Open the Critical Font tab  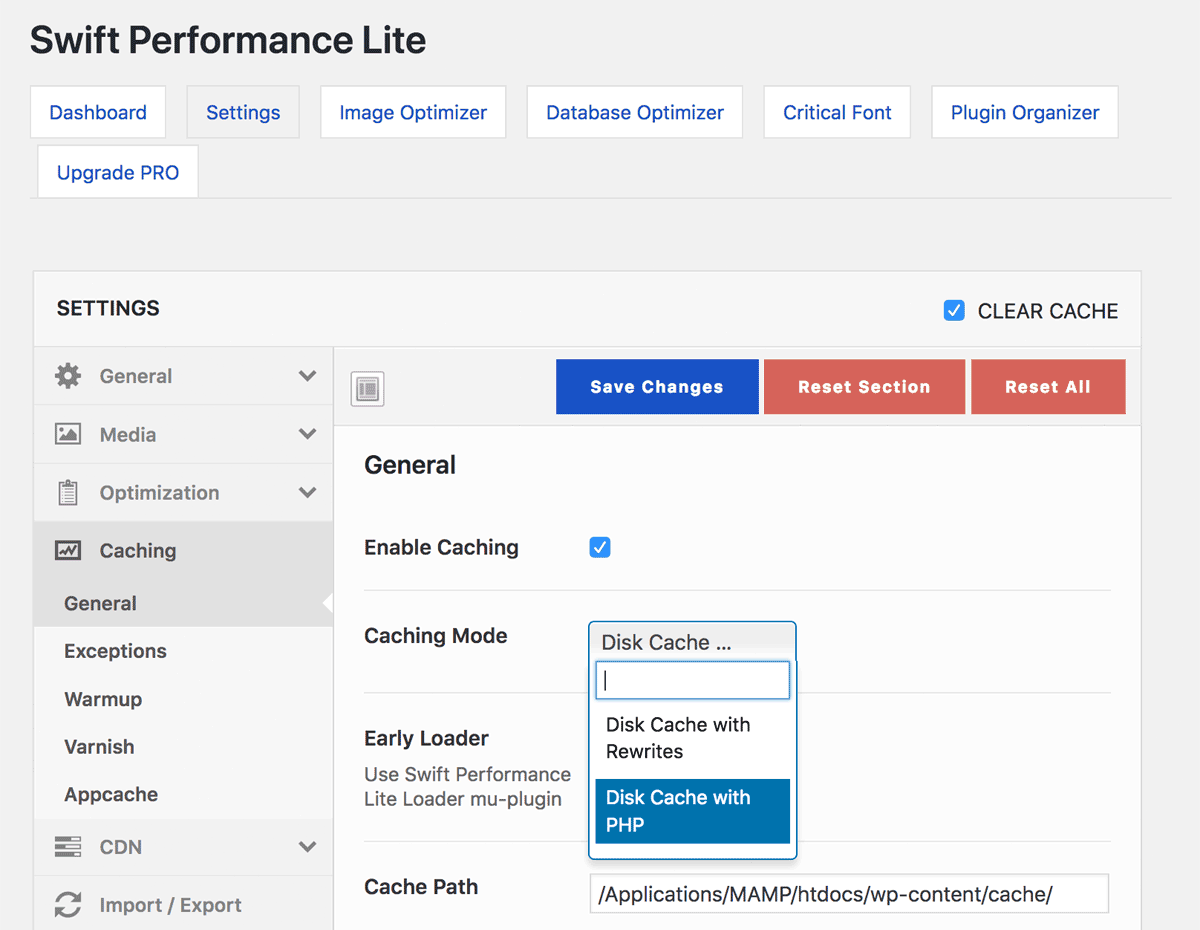coord(837,112)
